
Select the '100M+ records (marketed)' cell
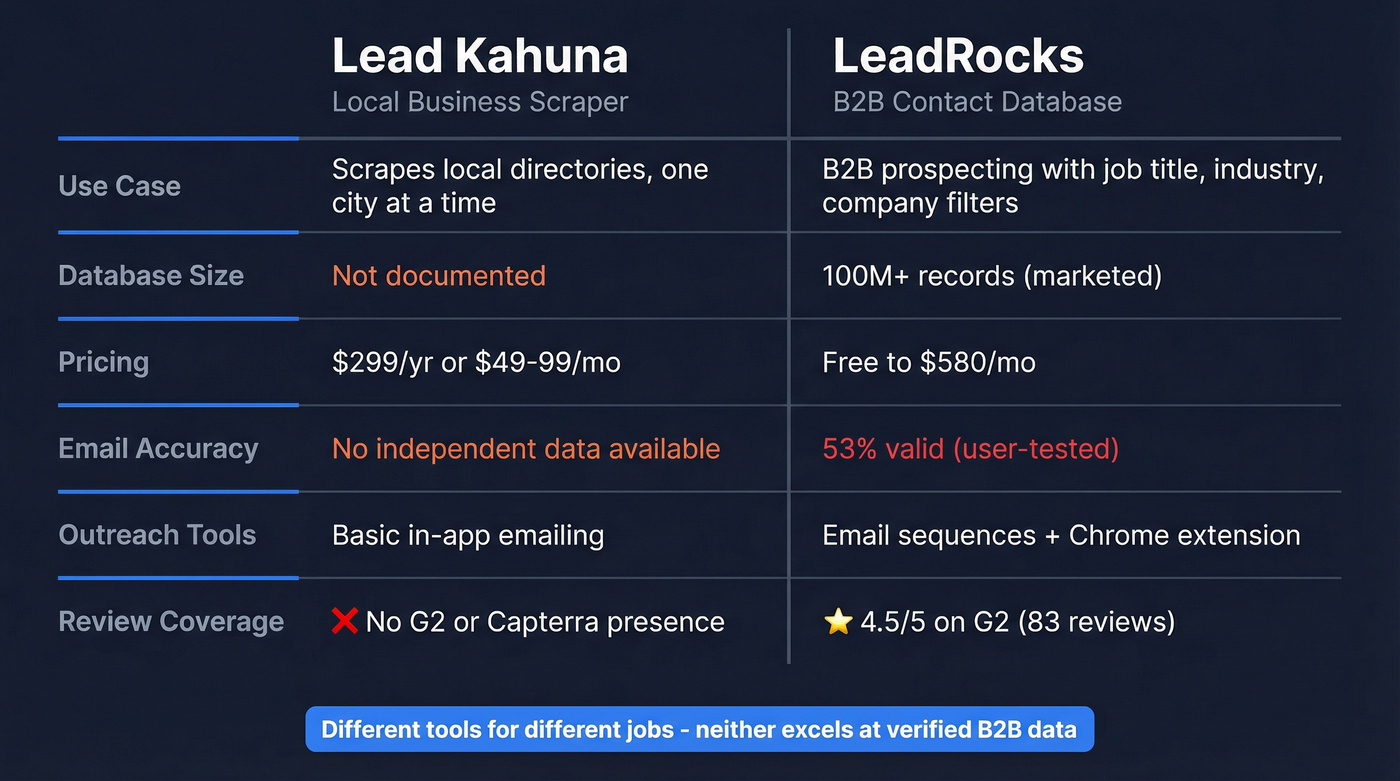(991, 276)
